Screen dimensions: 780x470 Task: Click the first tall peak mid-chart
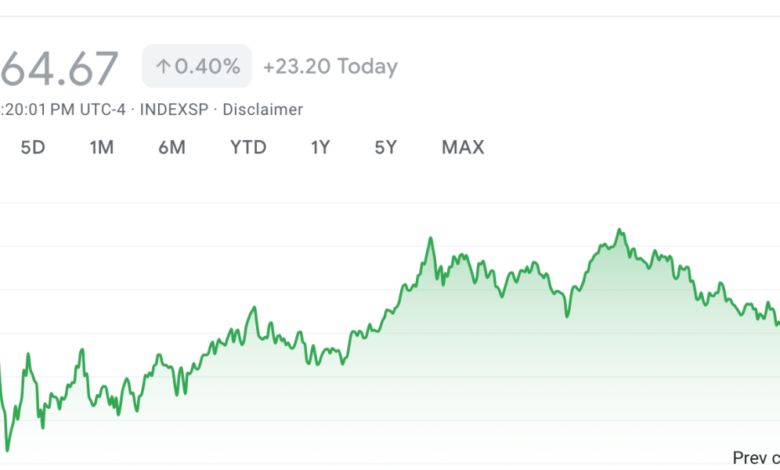click(431, 239)
